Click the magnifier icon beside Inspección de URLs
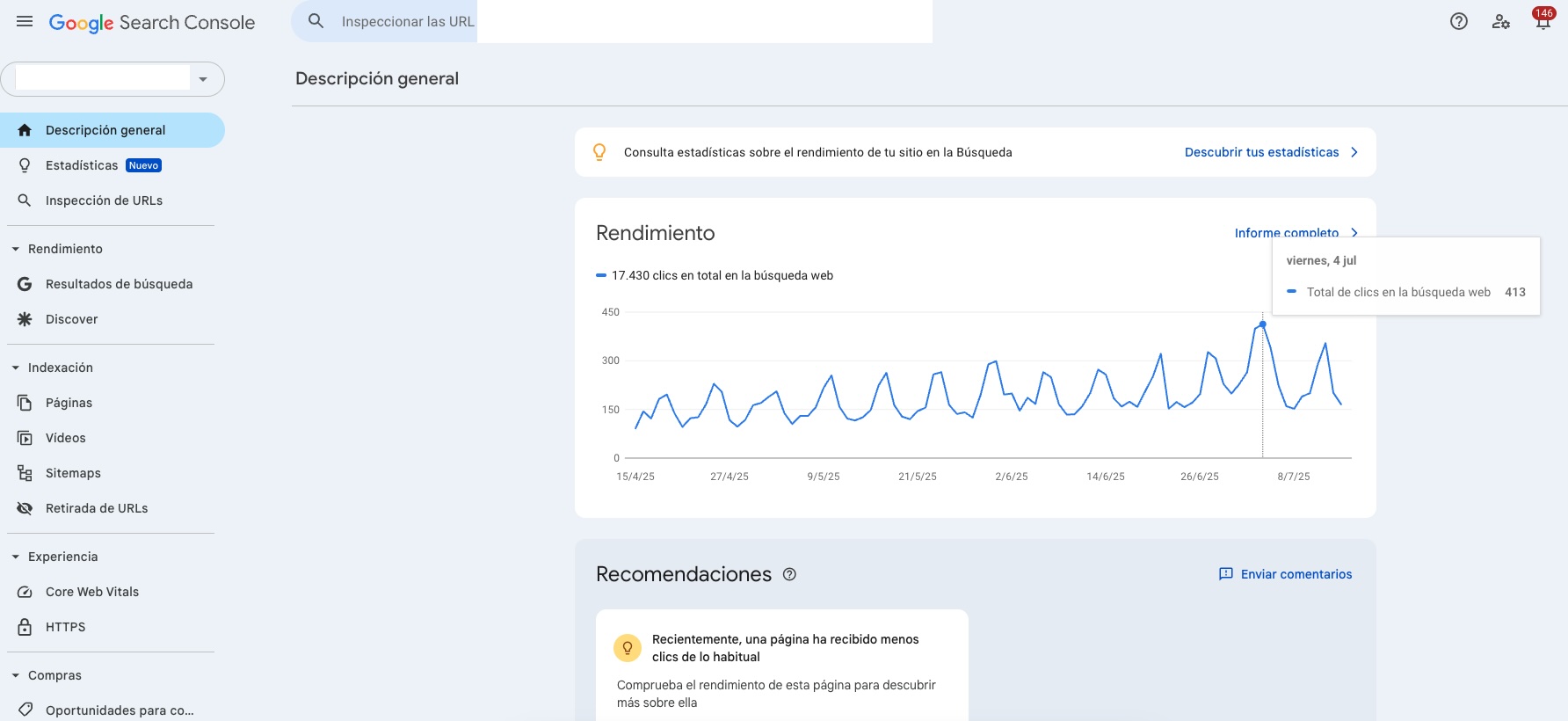The height and width of the screenshot is (721, 1568). (25, 200)
